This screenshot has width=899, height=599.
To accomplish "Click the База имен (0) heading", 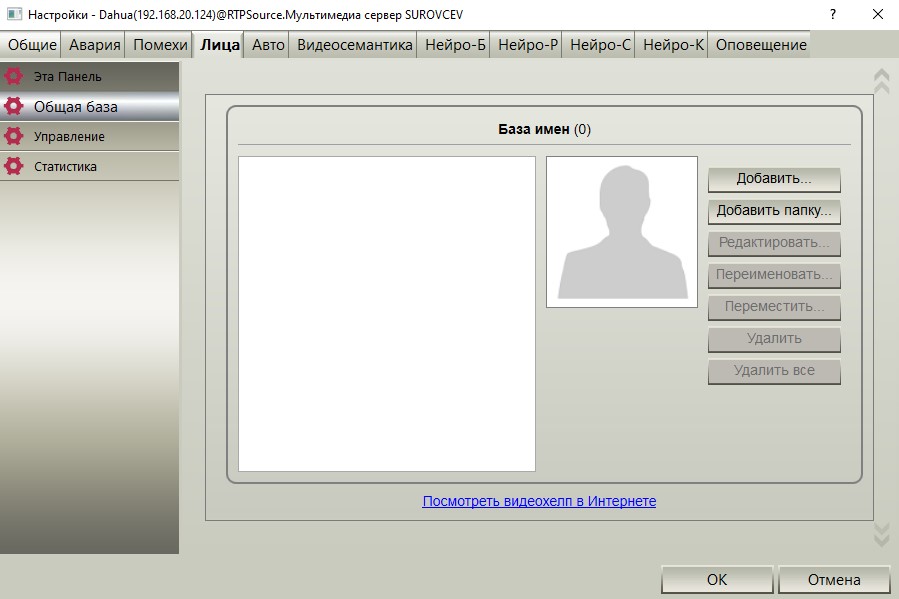I will 544,129.
